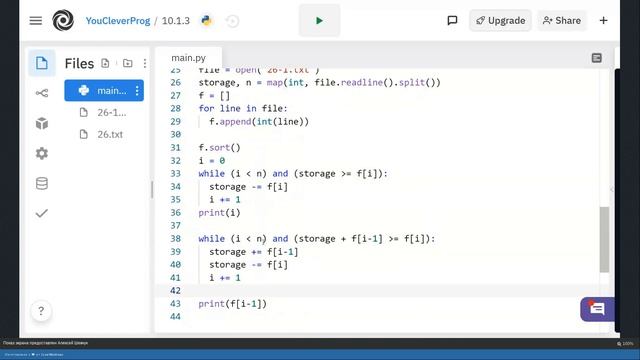
Task: Click line number 38 in gutter
Action: click(x=176, y=239)
